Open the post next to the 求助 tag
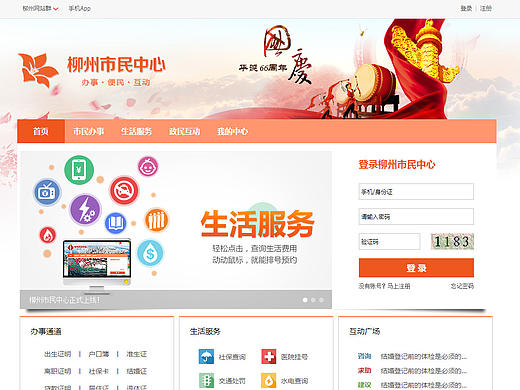Image resolution: width=520 pixels, height=390 pixels. click(x=424, y=371)
